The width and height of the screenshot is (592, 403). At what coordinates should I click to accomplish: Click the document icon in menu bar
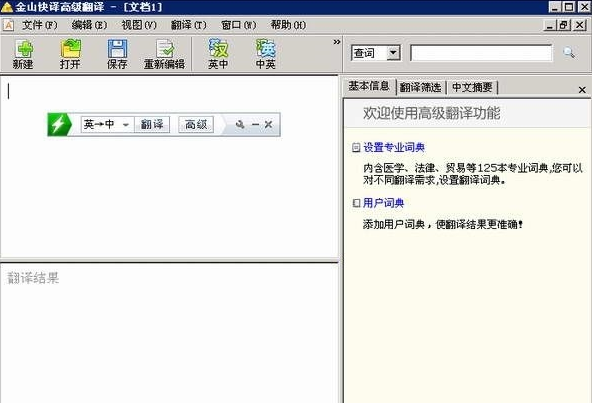(9, 25)
